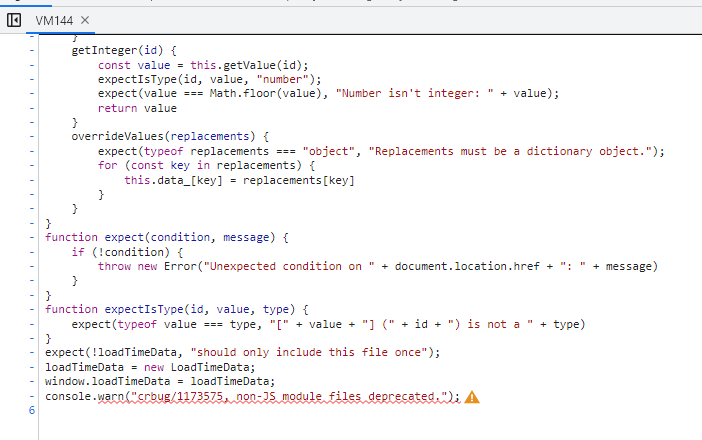Click the "return value" statement
This screenshot has width=702, height=440.
click(x=137, y=108)
